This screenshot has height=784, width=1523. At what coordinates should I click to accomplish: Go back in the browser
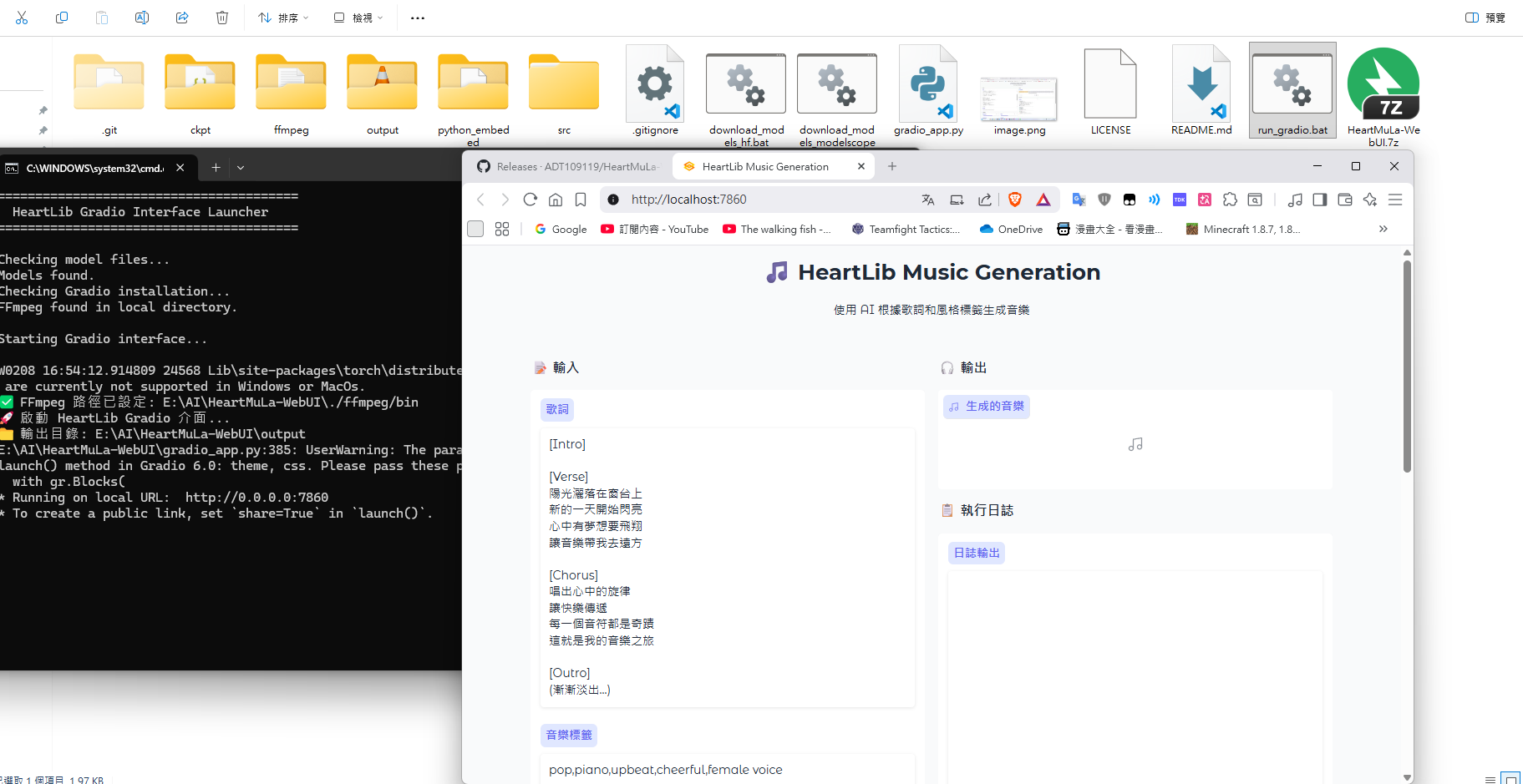click(480, 200)
